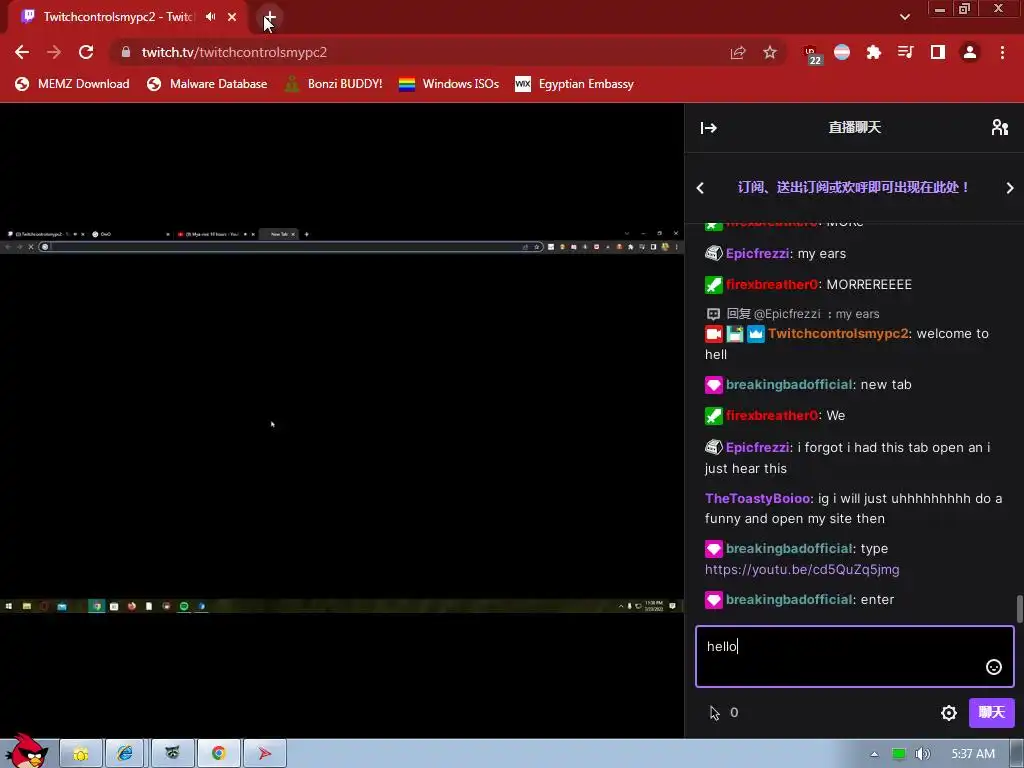The image size is (1024, 768).
Task: Switch to Chrome in the taskbar
Action: (219, 754)
